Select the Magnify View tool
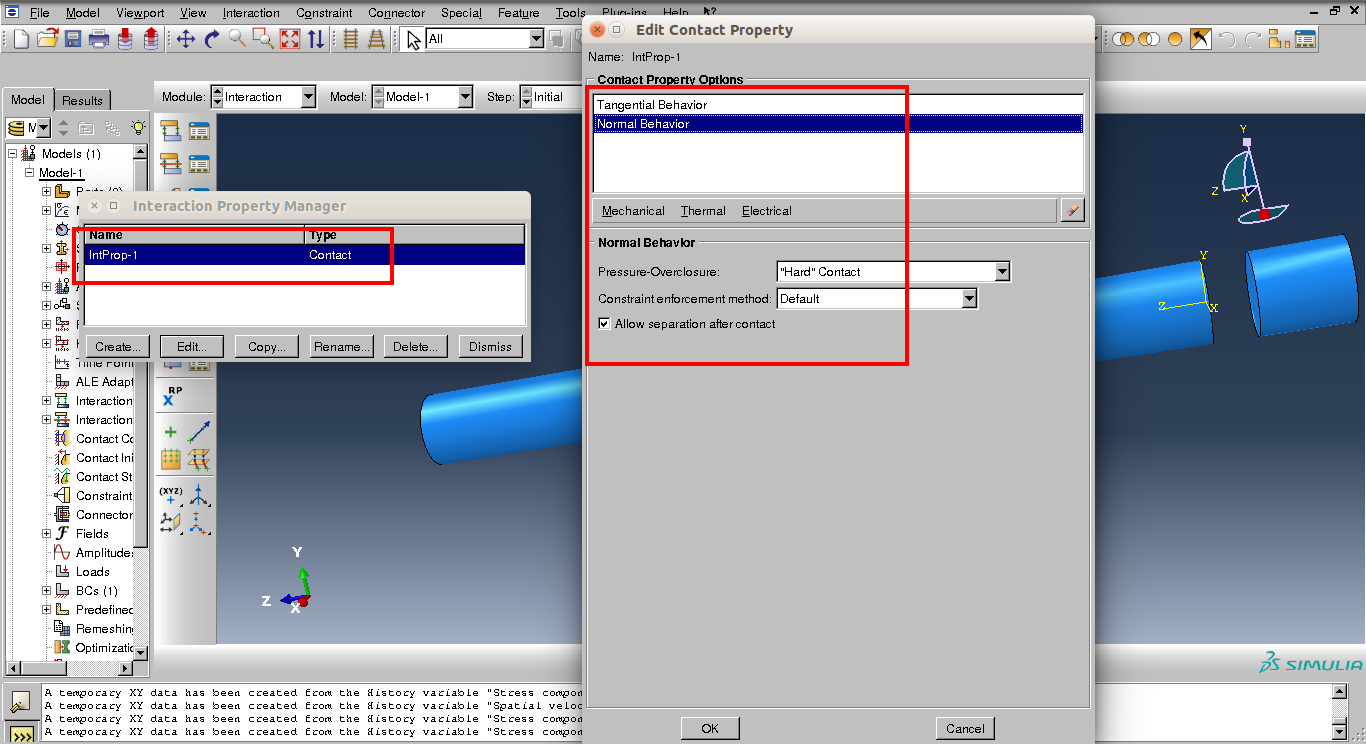The width and height of the screenshot is (1366, 744). pos(238,39)
